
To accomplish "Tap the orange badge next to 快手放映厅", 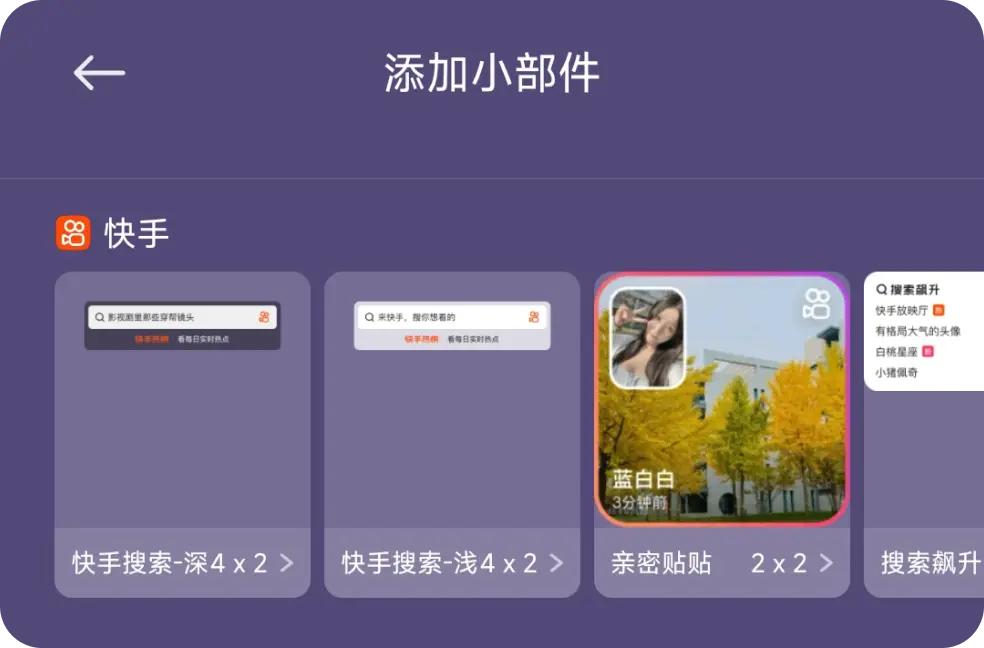I will [x=939, y=310].
